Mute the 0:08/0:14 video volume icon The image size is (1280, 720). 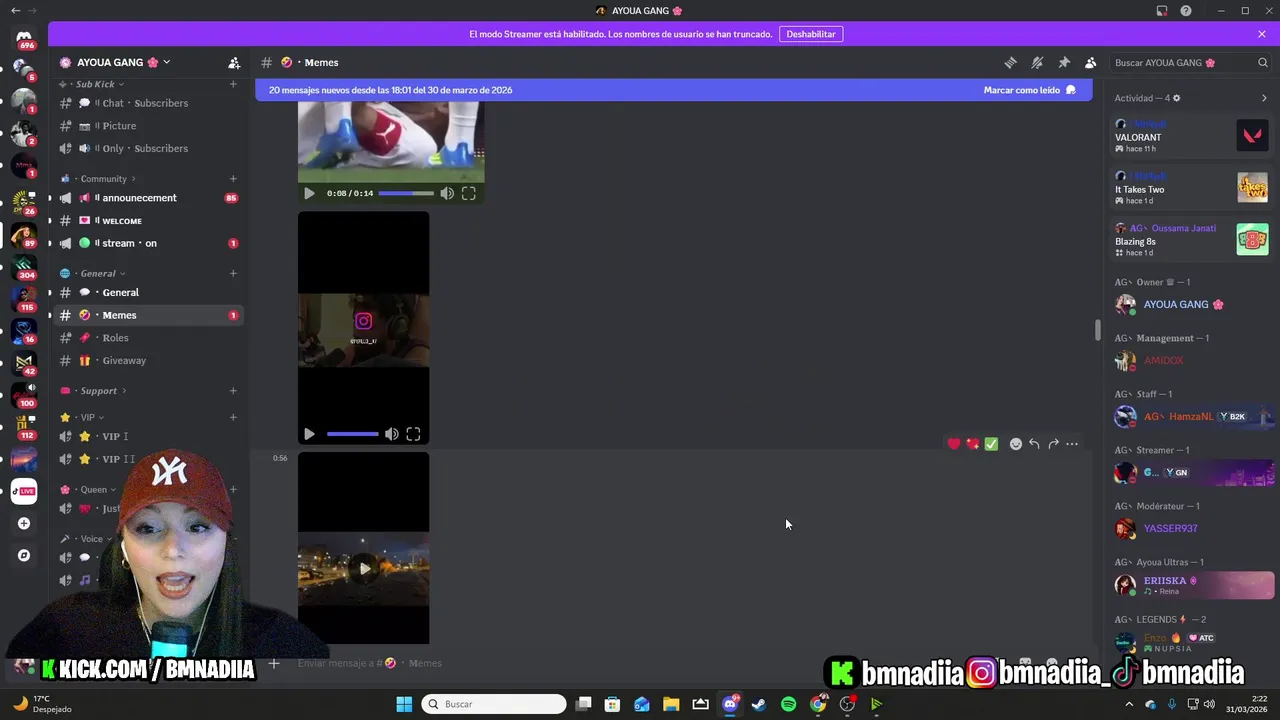click(447, 193)
